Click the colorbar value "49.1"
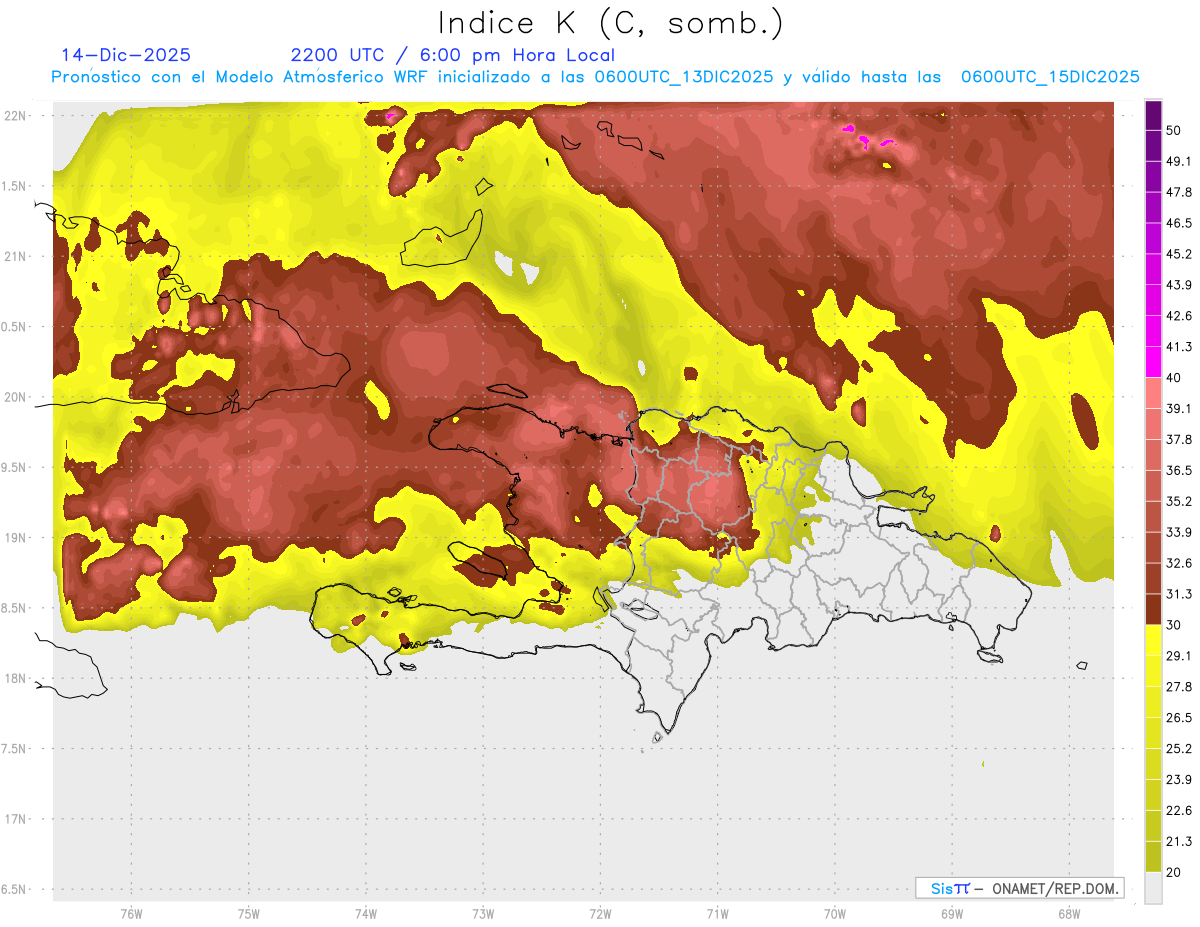This screenshot has height=927, width=1200. (1179, 161)
